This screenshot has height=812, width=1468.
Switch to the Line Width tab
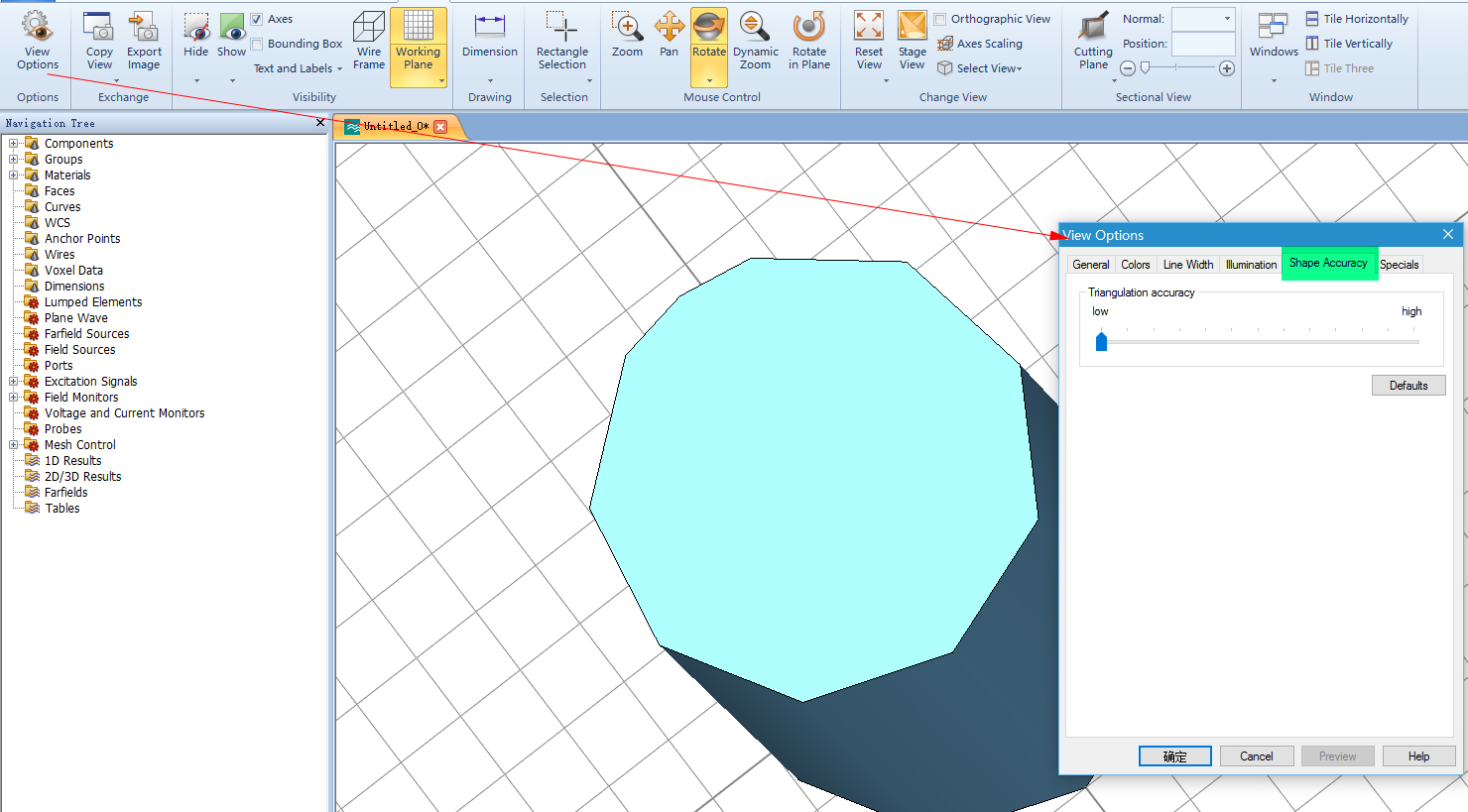pyautogui.click(x=1187, y=265)
